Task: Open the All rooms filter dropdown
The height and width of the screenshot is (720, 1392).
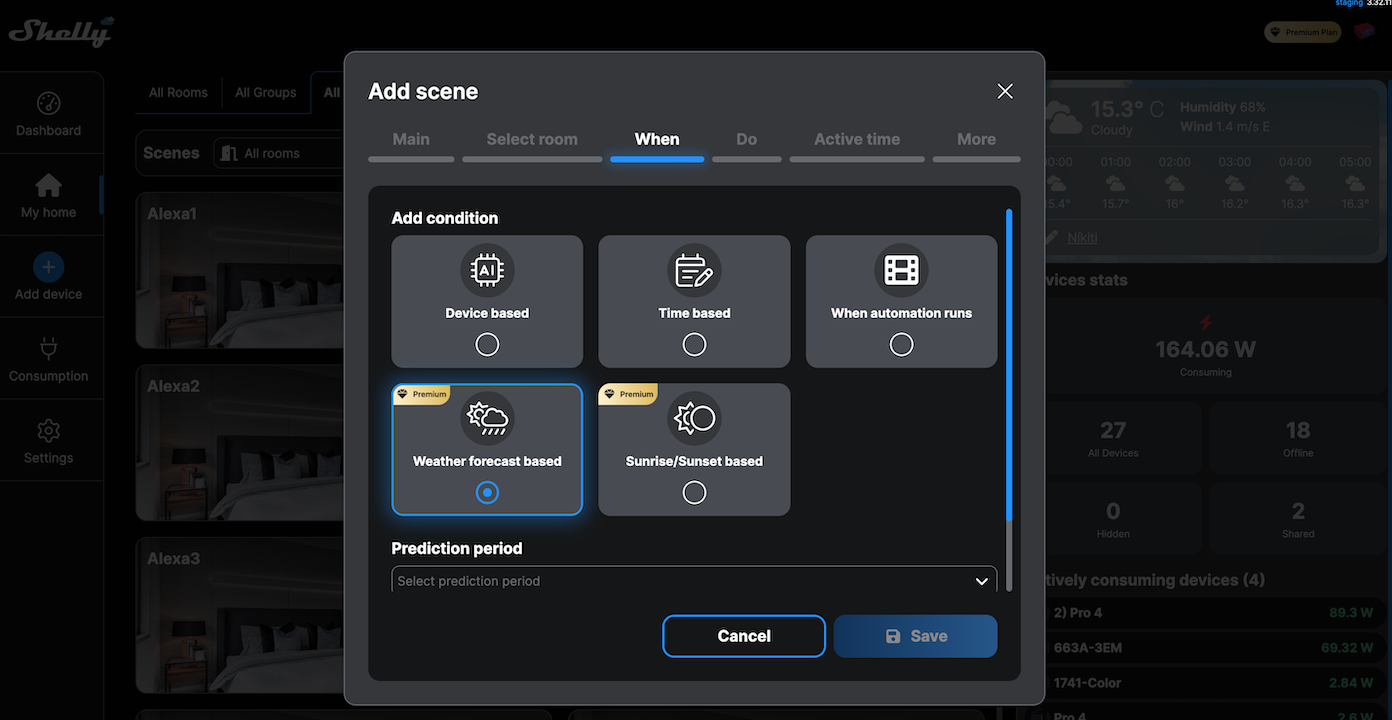Action: pyautogui.click(x=272, y=153)
